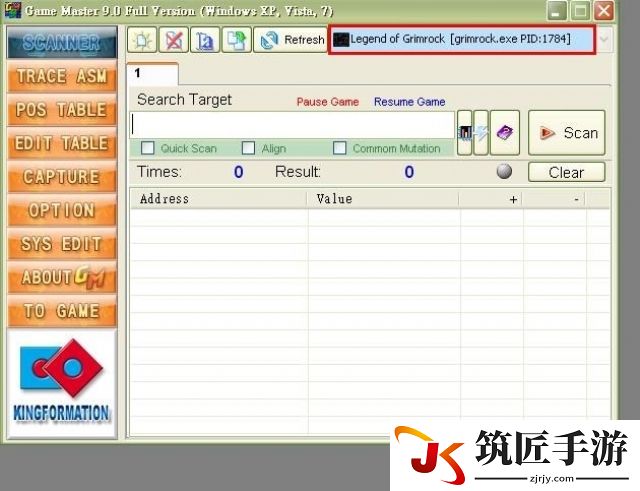The height and width of the screenshot is (491, 640).
Task: Start the Scan
Action: coord(567,133)
